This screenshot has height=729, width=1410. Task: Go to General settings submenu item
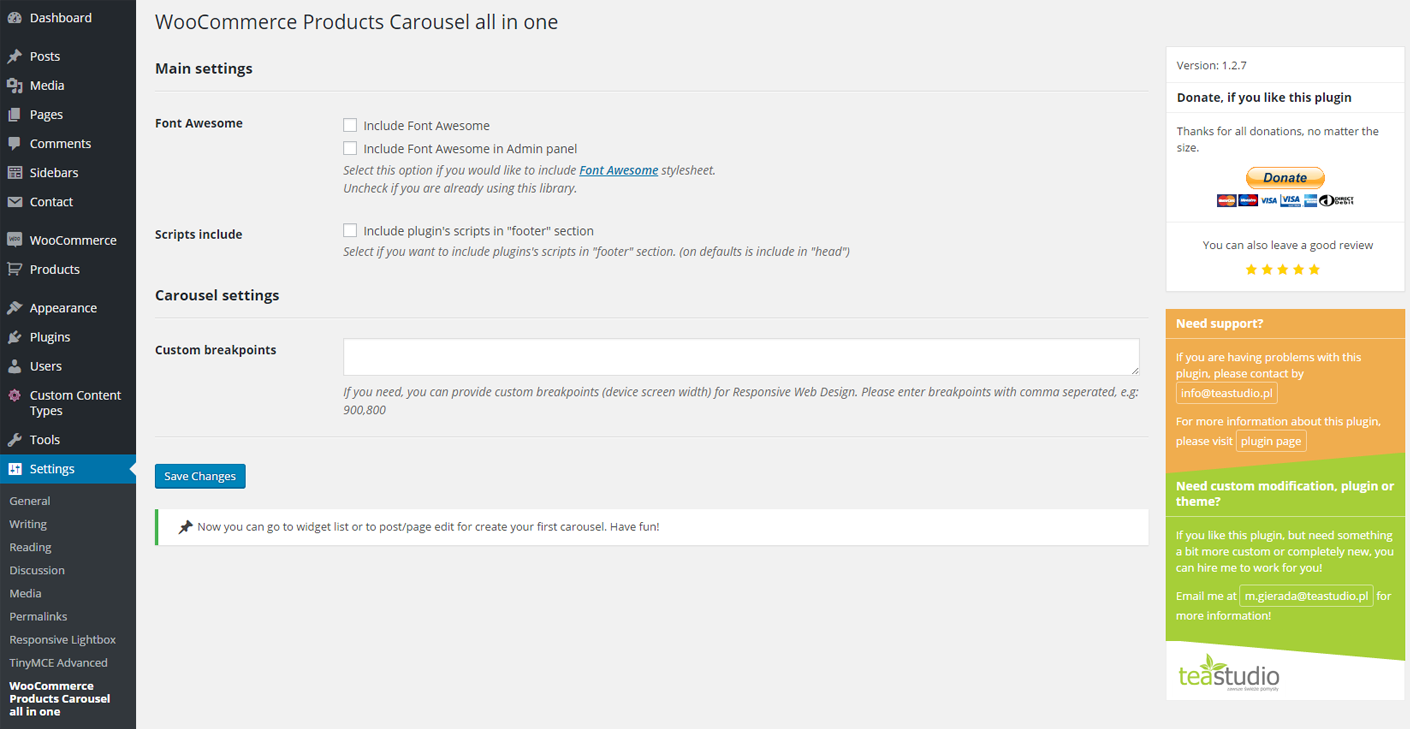(x=30, y=501)
